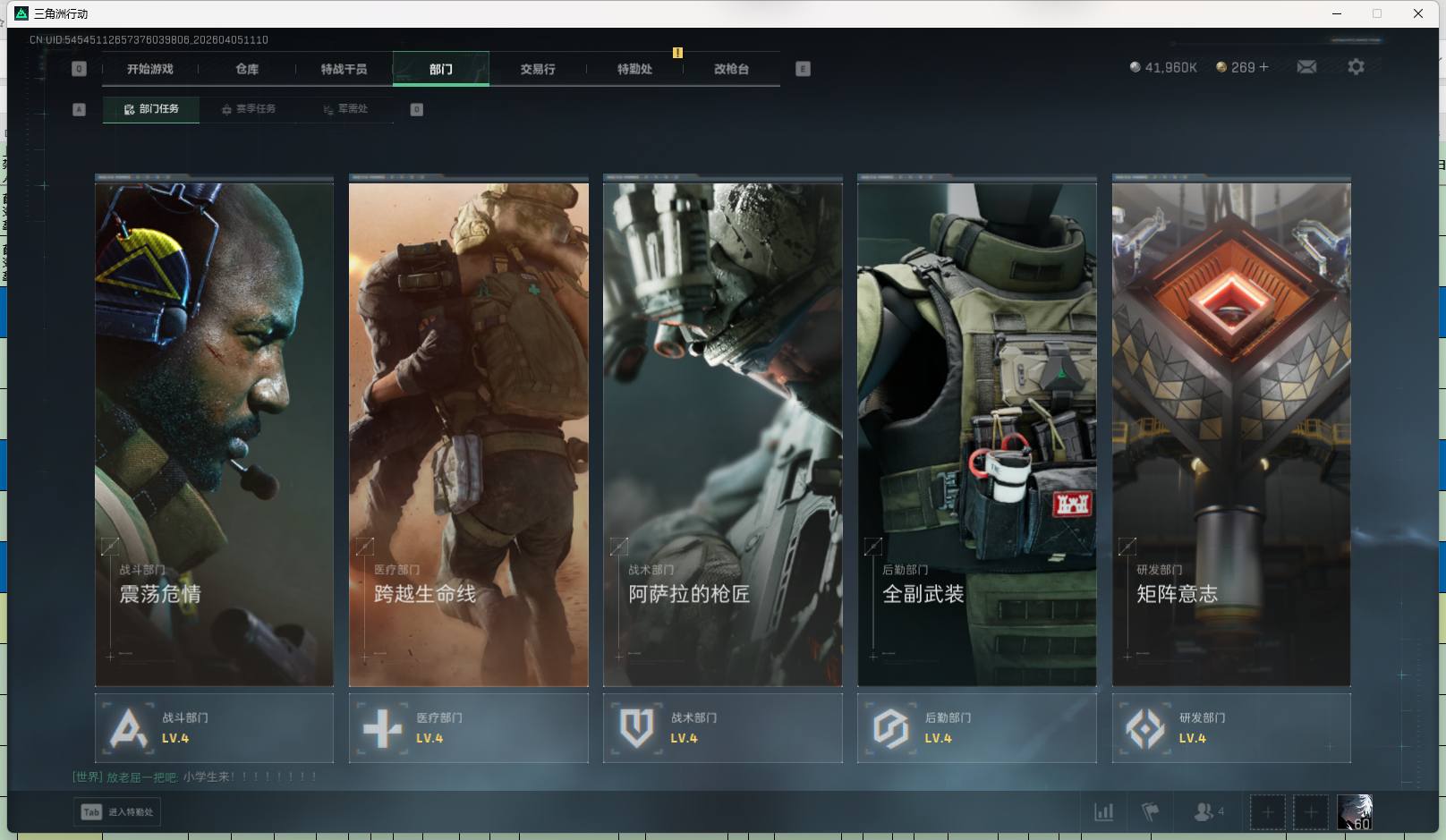Click the first empty squad slot
The width and height of the screenshot is (1446, 840).
tap(1267, 812)
